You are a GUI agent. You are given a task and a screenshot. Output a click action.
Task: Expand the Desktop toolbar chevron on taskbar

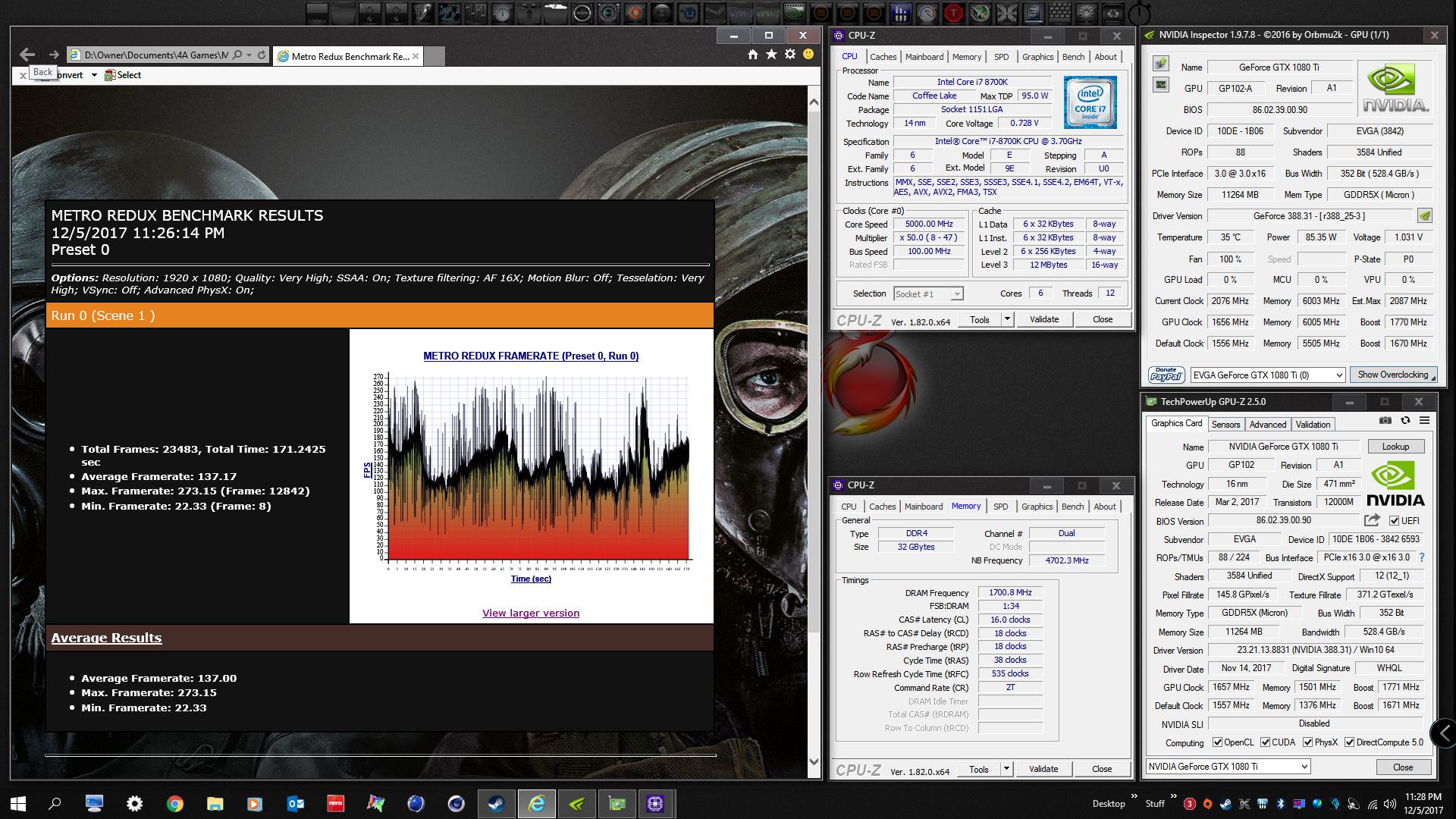click(1134, 797)
